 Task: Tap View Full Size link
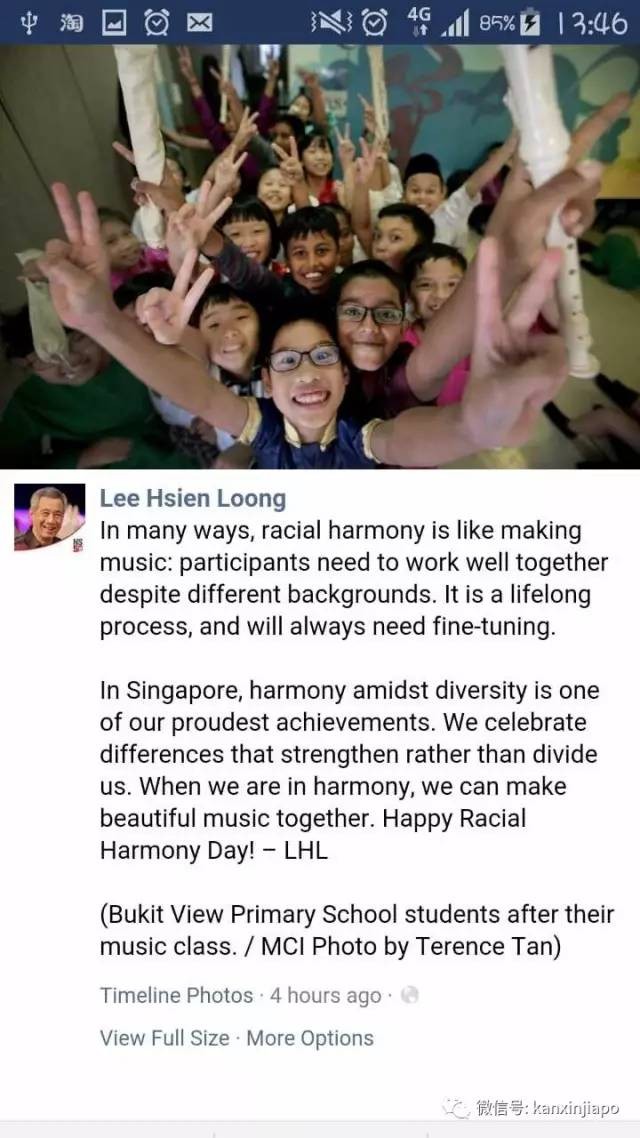point(165,1038)
